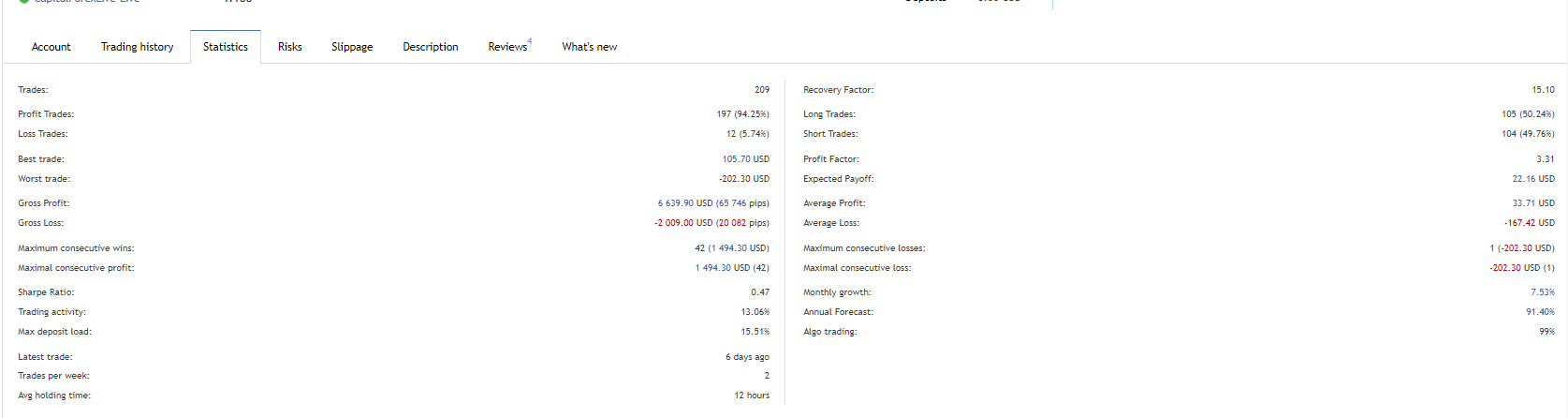The image size is (1568, 418).
Task: Show the Description tab
Action: point(431,47)
